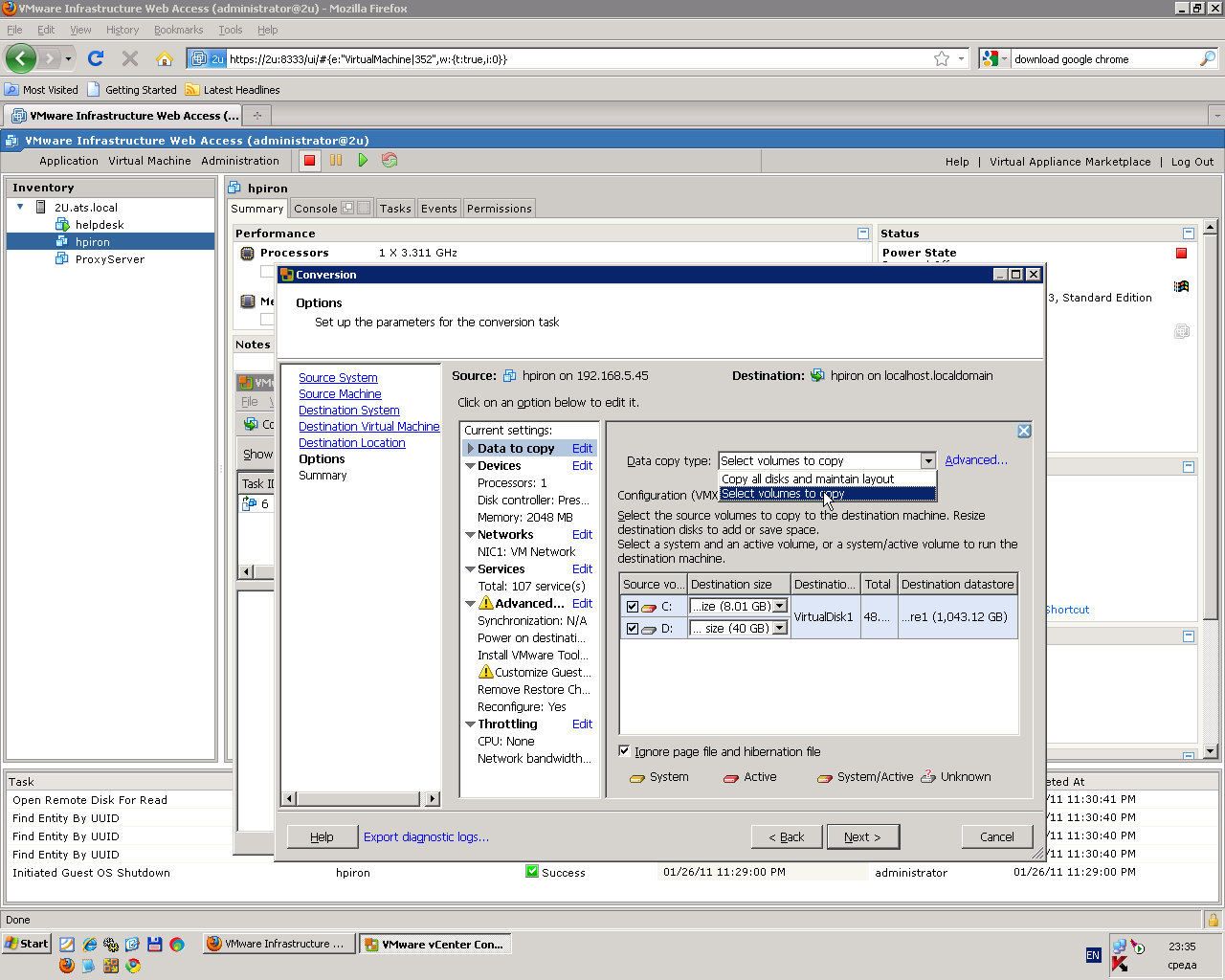Click Log Out link
Viewport: 1225px width, 980px height.
click(x=1192, y=162)
